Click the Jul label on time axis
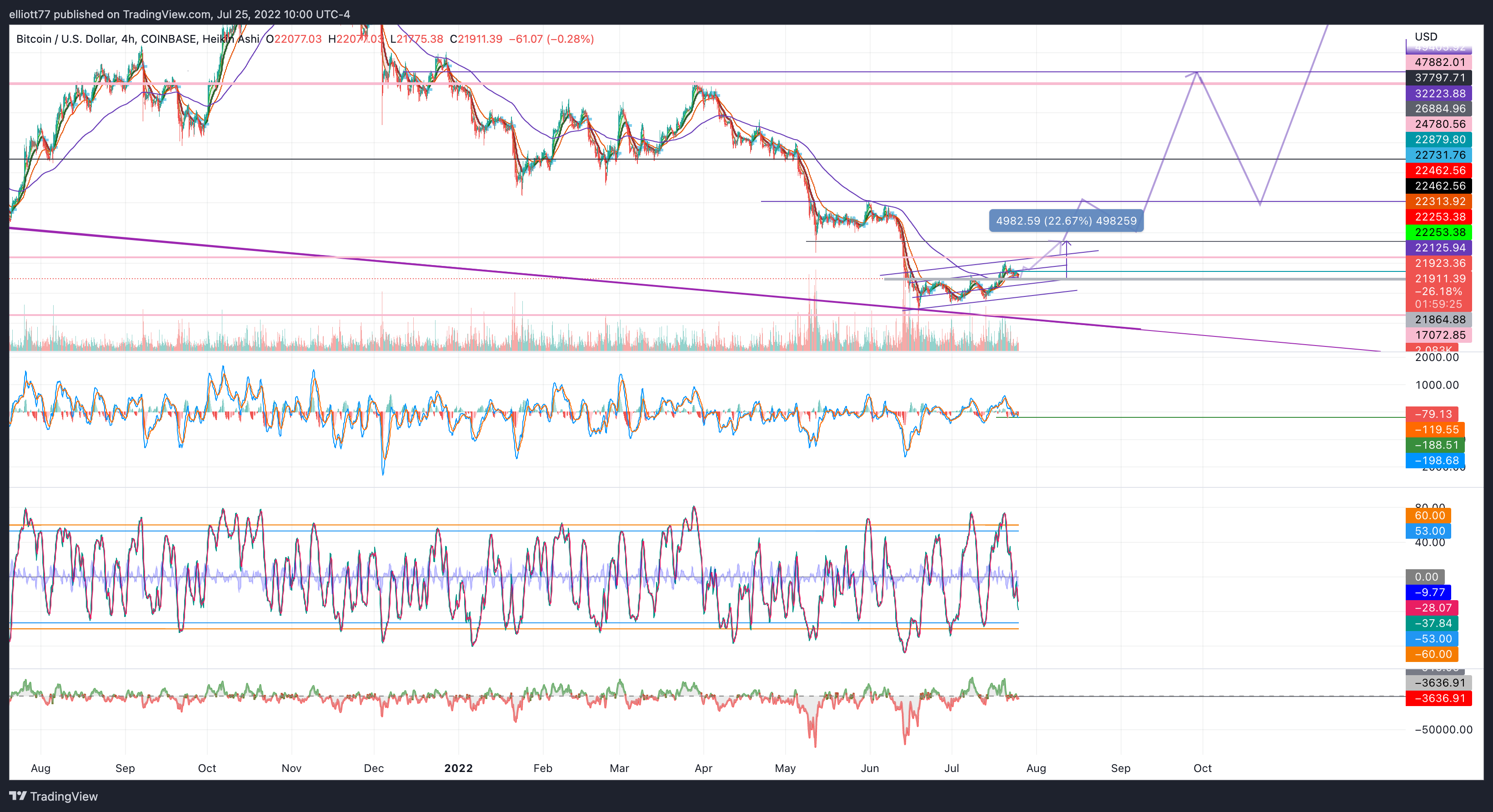 (952, 768)
